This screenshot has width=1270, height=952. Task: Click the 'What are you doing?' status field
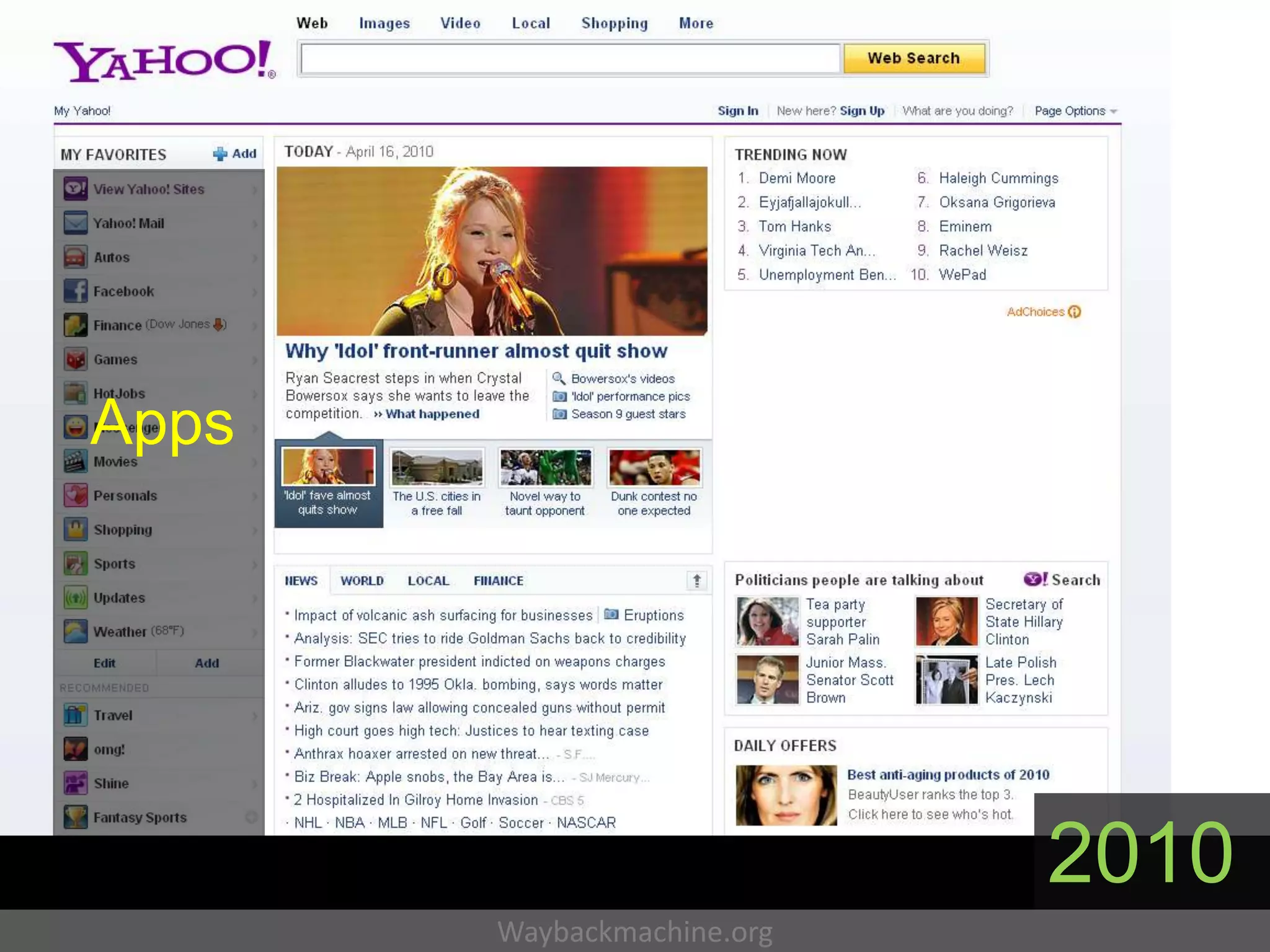(957, 111)
